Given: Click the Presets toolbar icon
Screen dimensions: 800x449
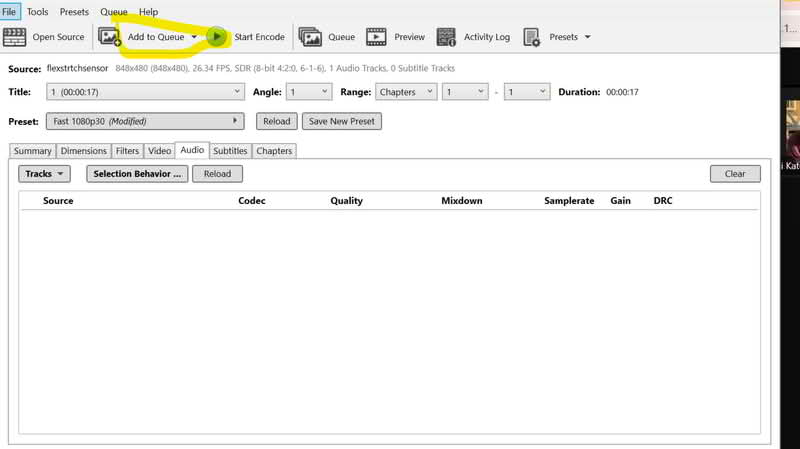Looking at the screenshot, I should tap(532, 37).
